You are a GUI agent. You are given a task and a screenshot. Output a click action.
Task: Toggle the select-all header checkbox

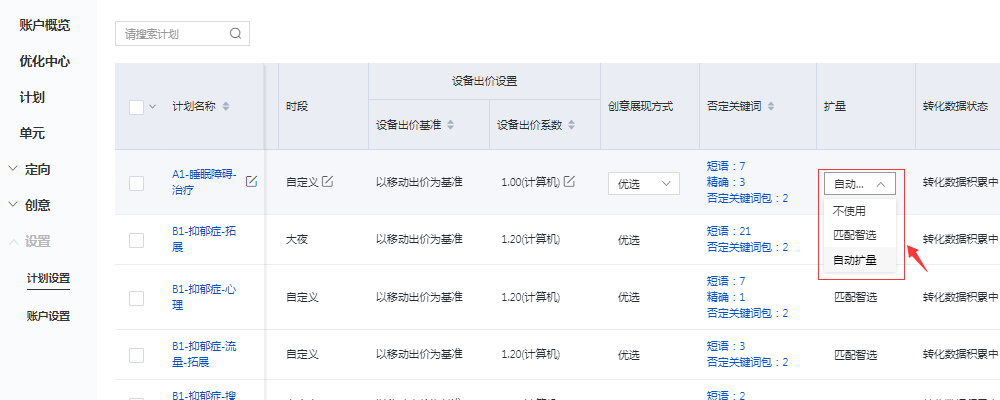(x=137, y=106)
